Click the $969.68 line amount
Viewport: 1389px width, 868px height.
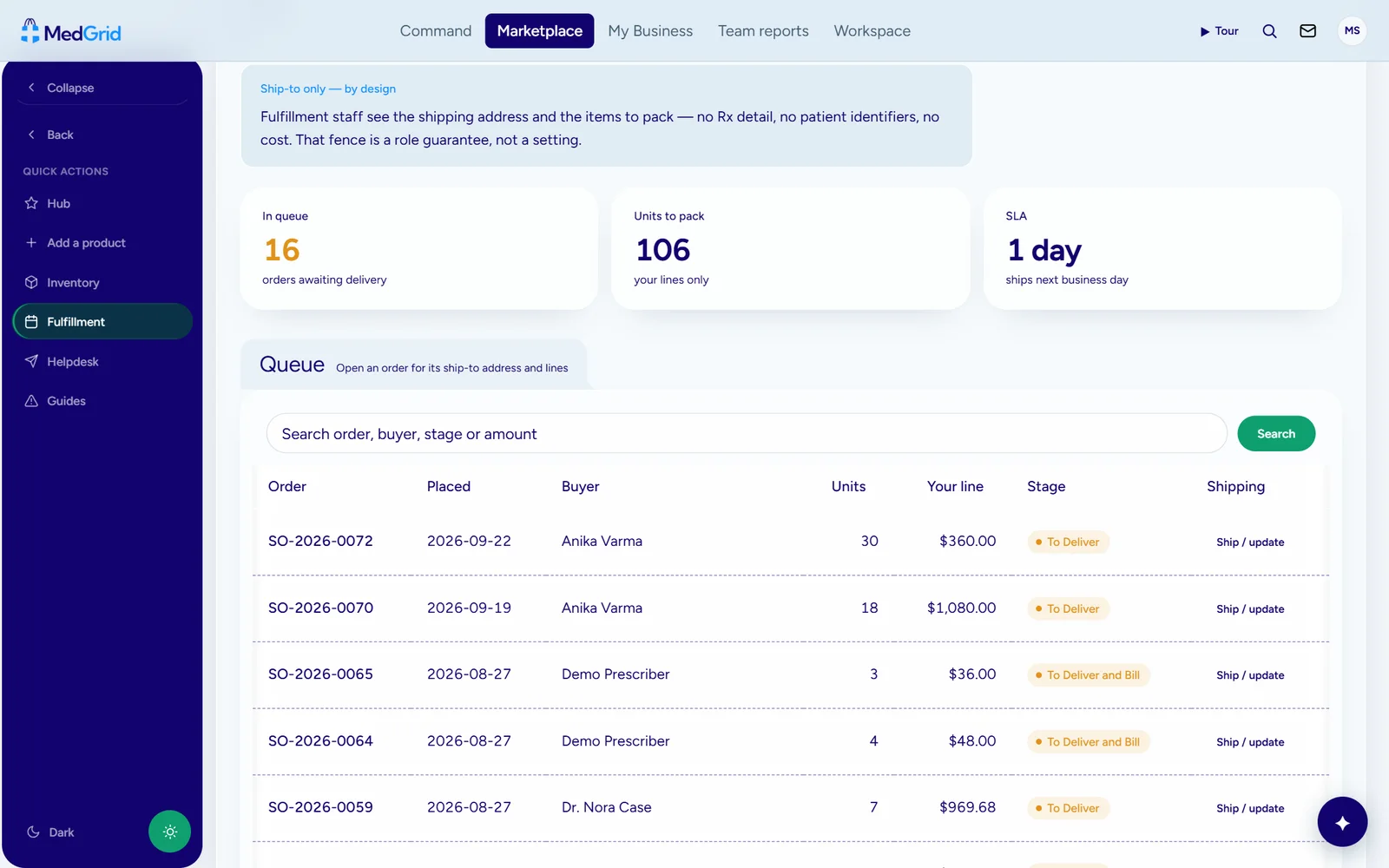click(x=967, y=807)
